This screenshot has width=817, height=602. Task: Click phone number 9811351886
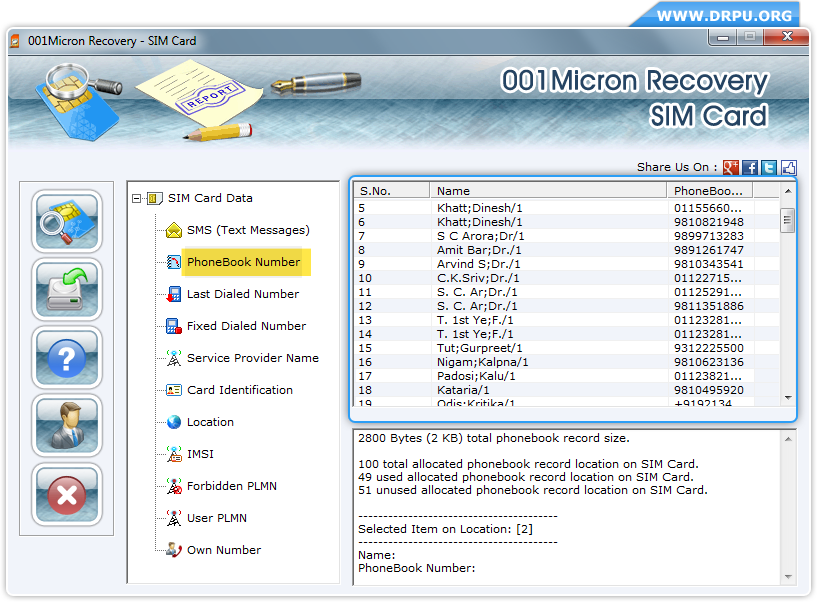coord(709,306)
